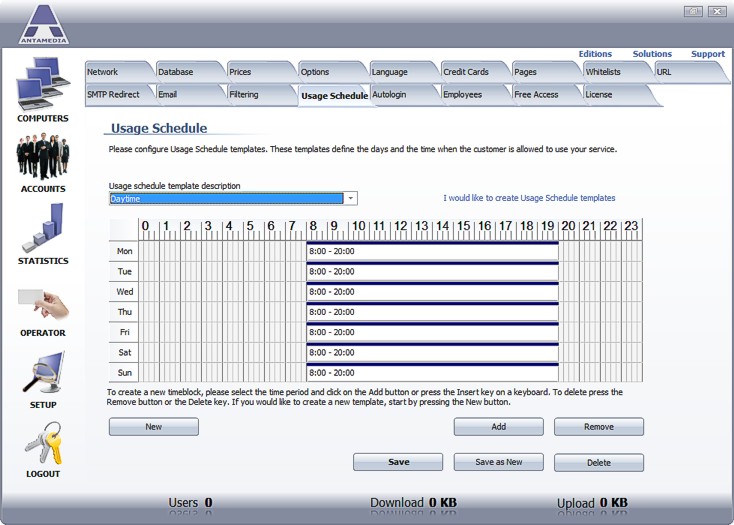The height and width of the screenshot is (525, 734).
Task: Select Monday's 8:00 - 20:00 timeblock
Action: pos(432,252)
